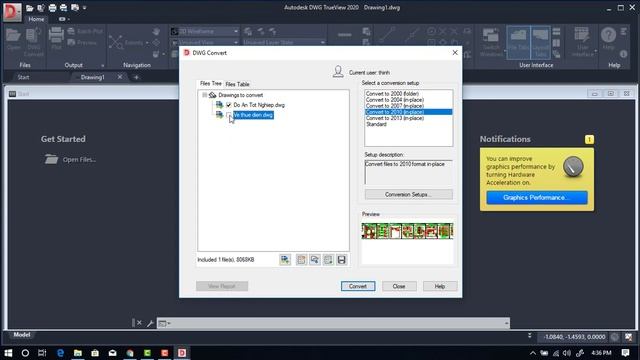Click Preview in the Output panel
This screenshot has height=360, width=640.
pyautogui.click(x=82, y=42)
